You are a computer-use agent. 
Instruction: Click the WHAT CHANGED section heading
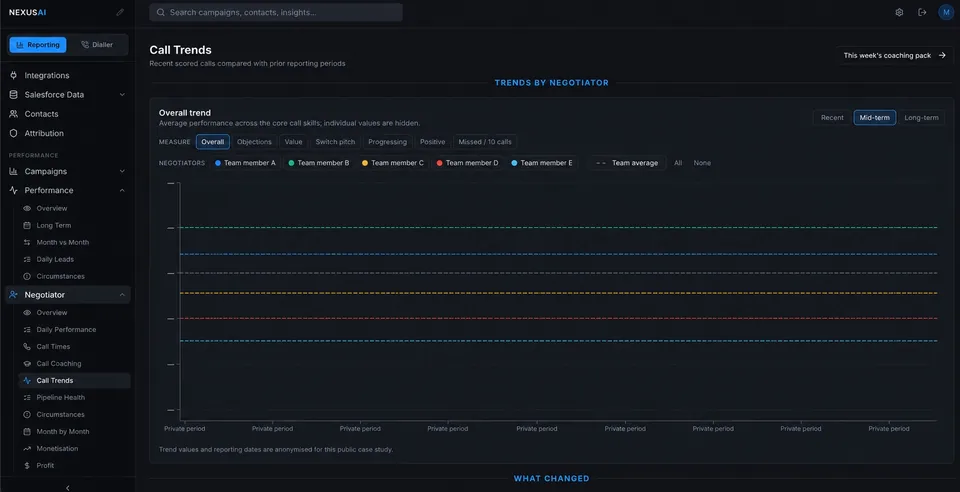552,479
